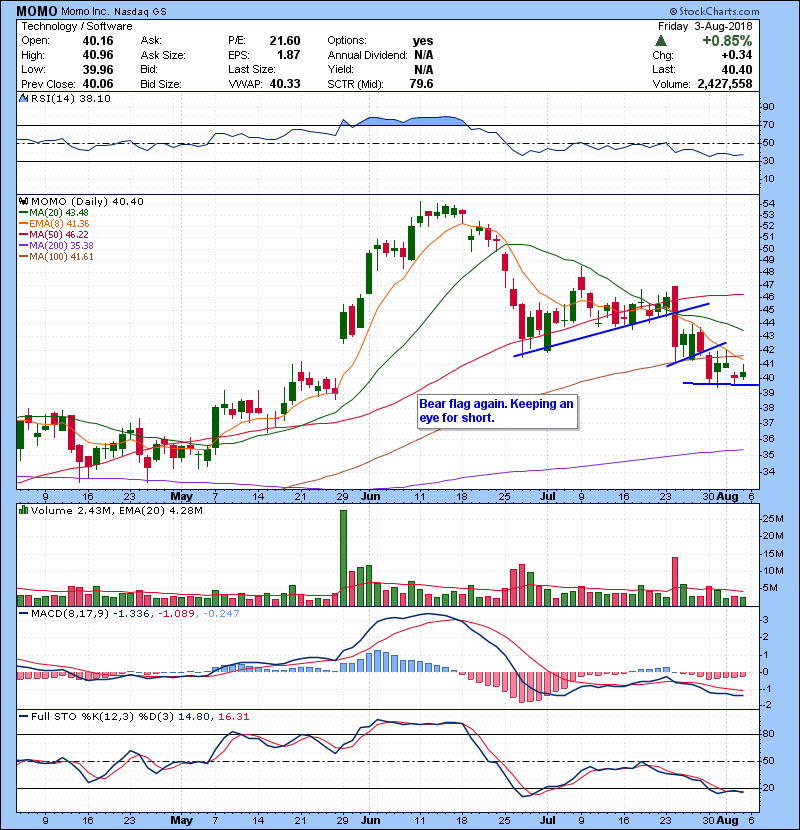Click the Prev Close value 40.06
This screenshot has height=830, width=800.
(x=98, y=84)
